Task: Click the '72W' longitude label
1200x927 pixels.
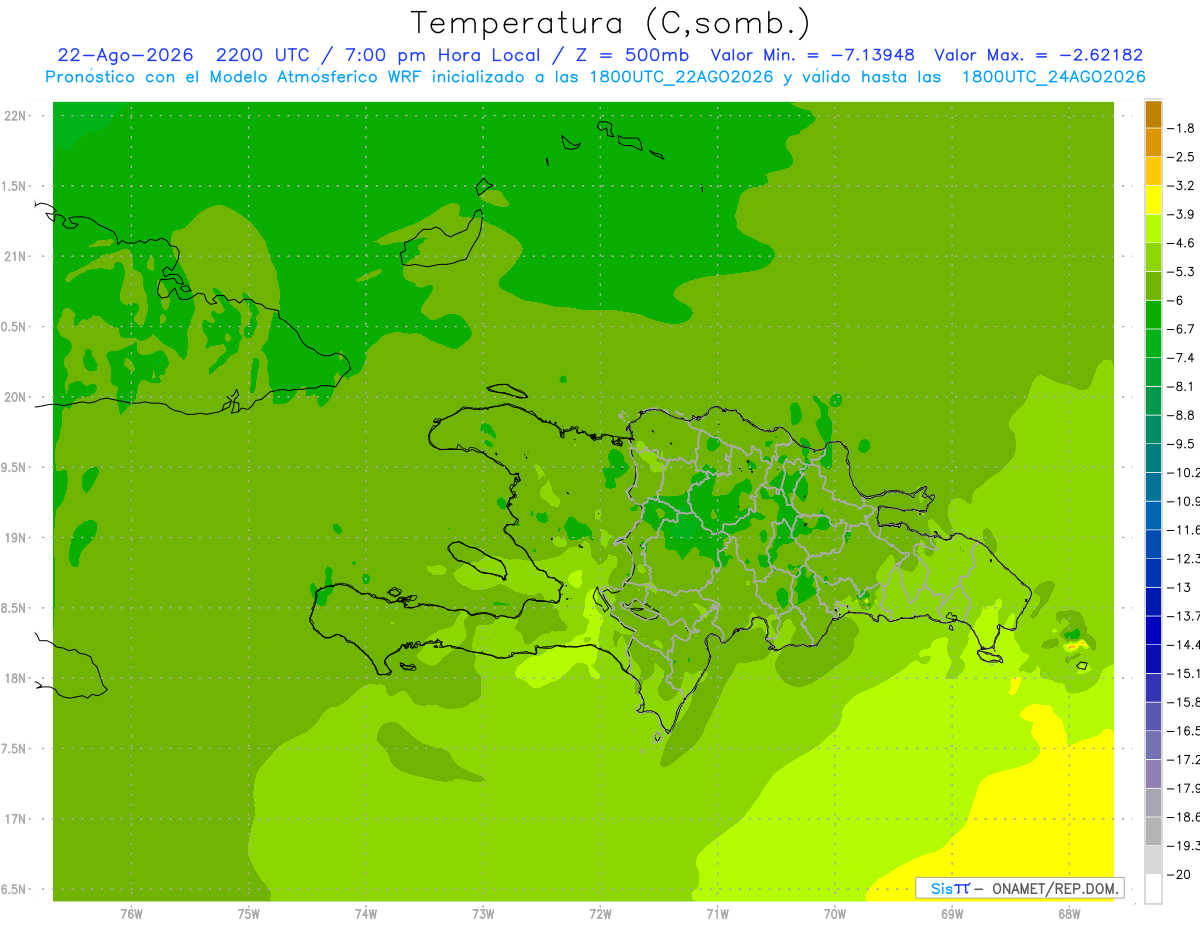Action: pyautogui.click(x=600, y=913)
